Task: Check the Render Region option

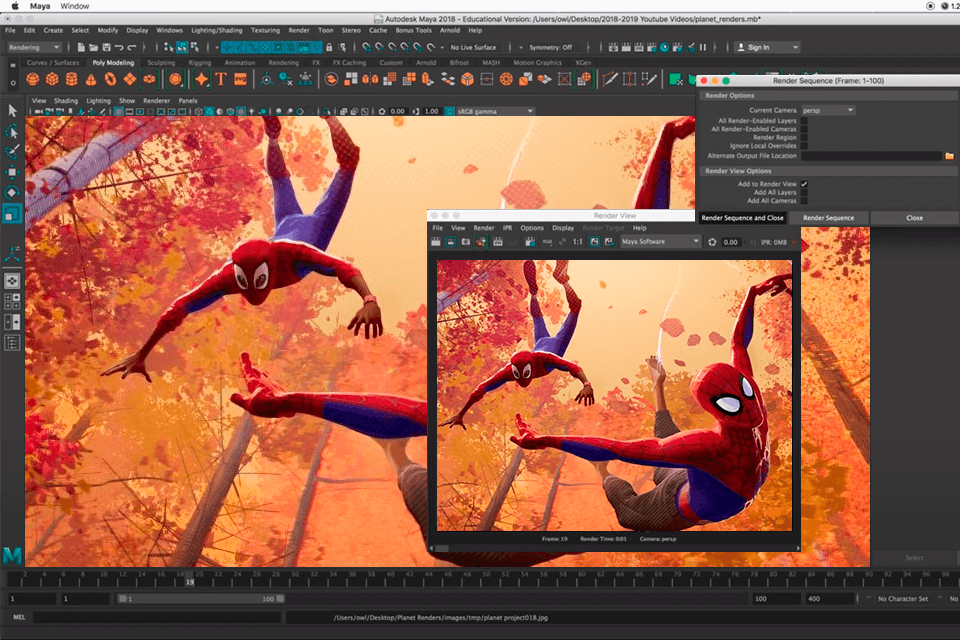Action: tap(804, 137)
